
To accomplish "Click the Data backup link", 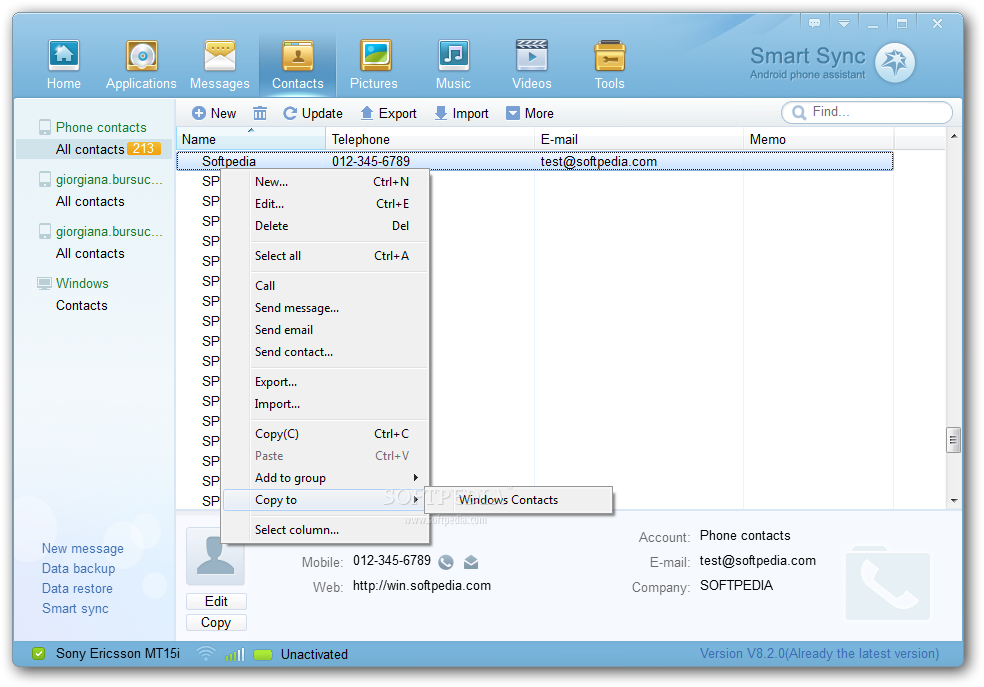I will pyautogui.click(x=78, y=568).
